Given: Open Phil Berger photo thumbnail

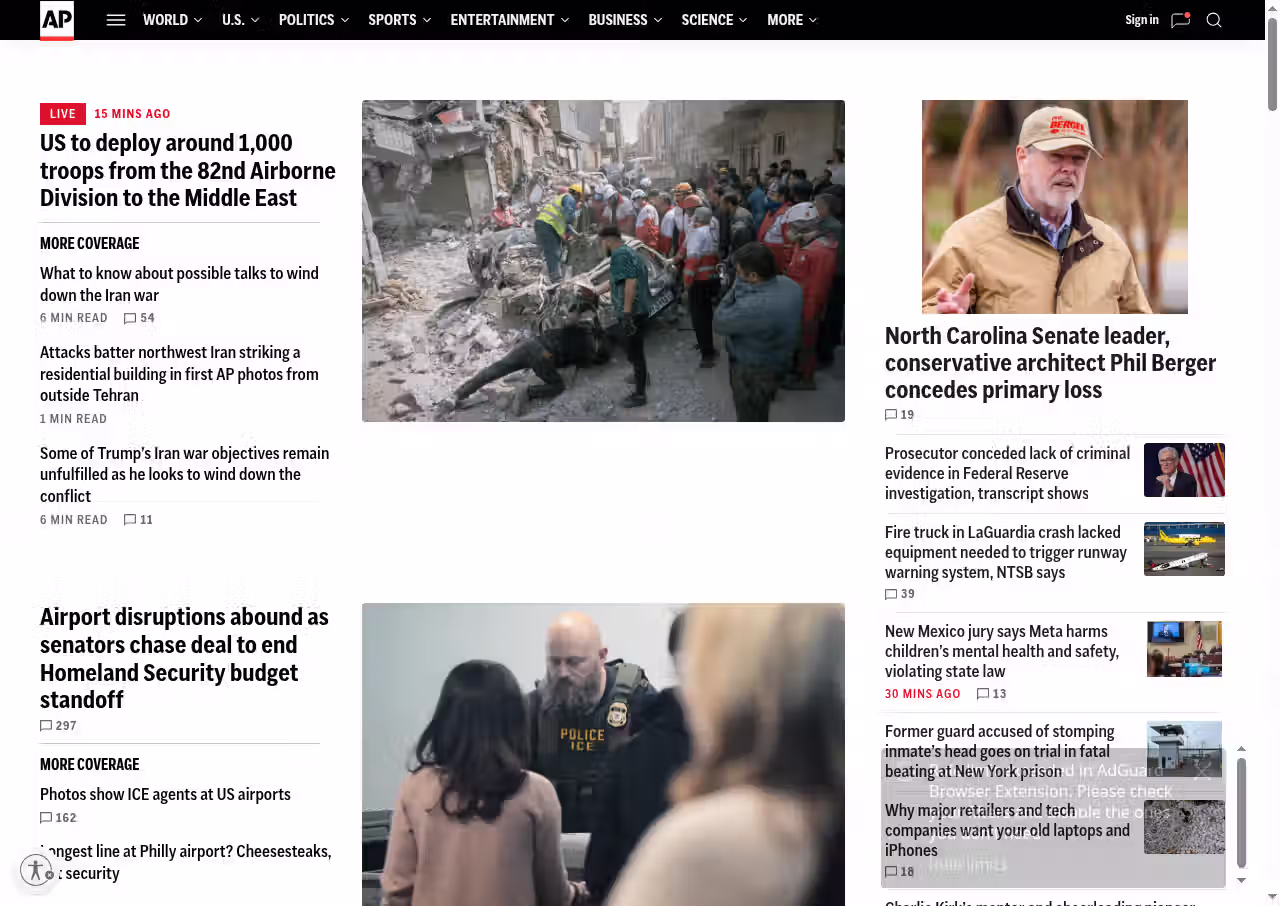Looking at the screenshot, I should point(1054,207).
